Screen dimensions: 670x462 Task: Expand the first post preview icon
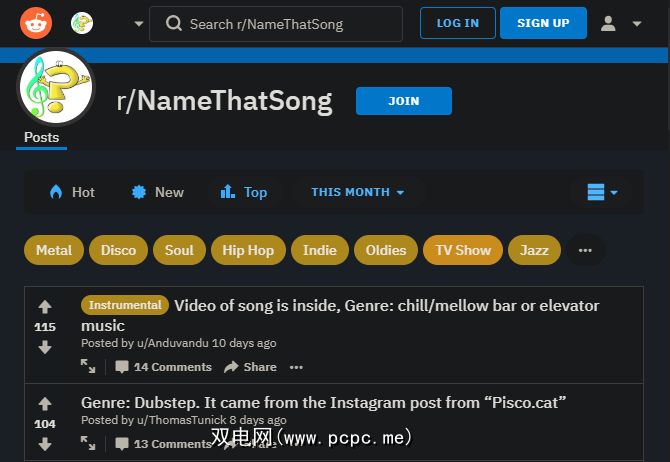[x=89, y=367]
